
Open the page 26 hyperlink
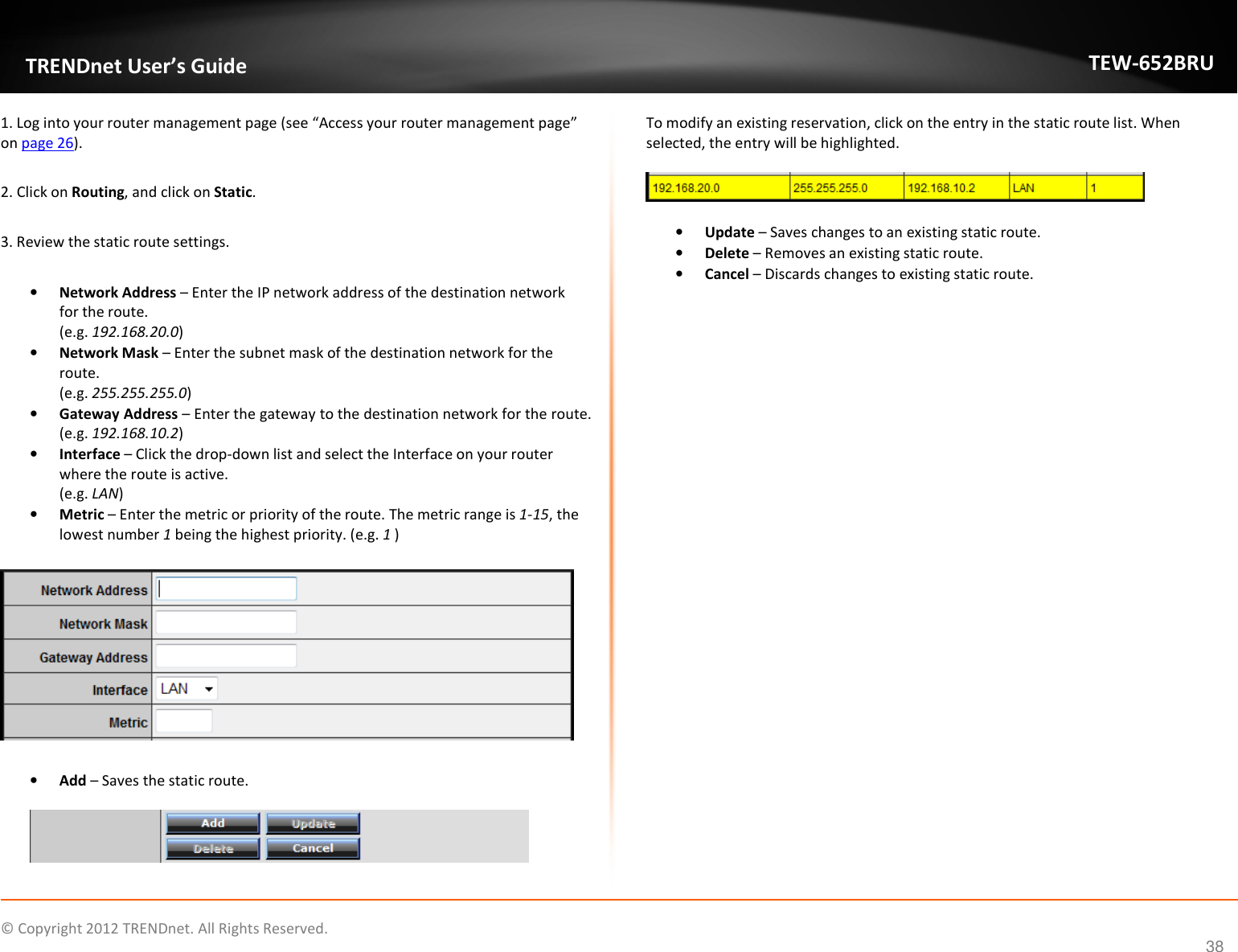point(47,143)
